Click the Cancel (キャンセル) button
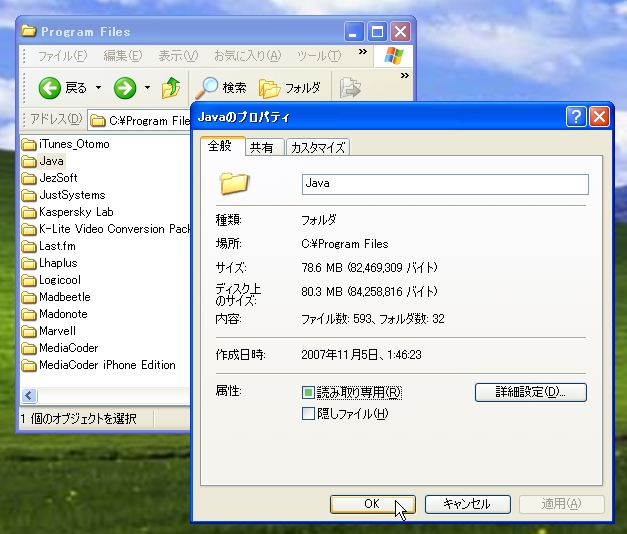Viewport: 627px width, 534px height. pyautogui.click(x=467, y=504)
